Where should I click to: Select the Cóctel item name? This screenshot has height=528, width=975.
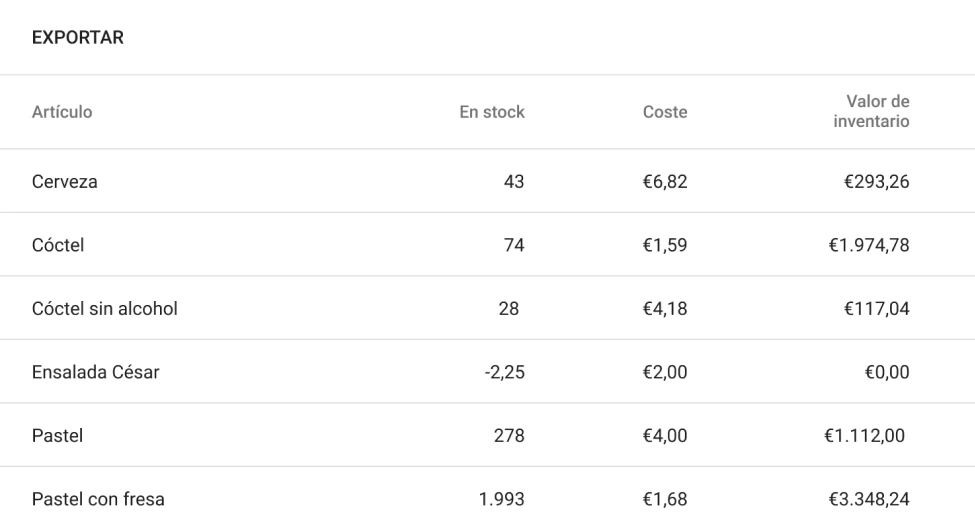point(59,246)
